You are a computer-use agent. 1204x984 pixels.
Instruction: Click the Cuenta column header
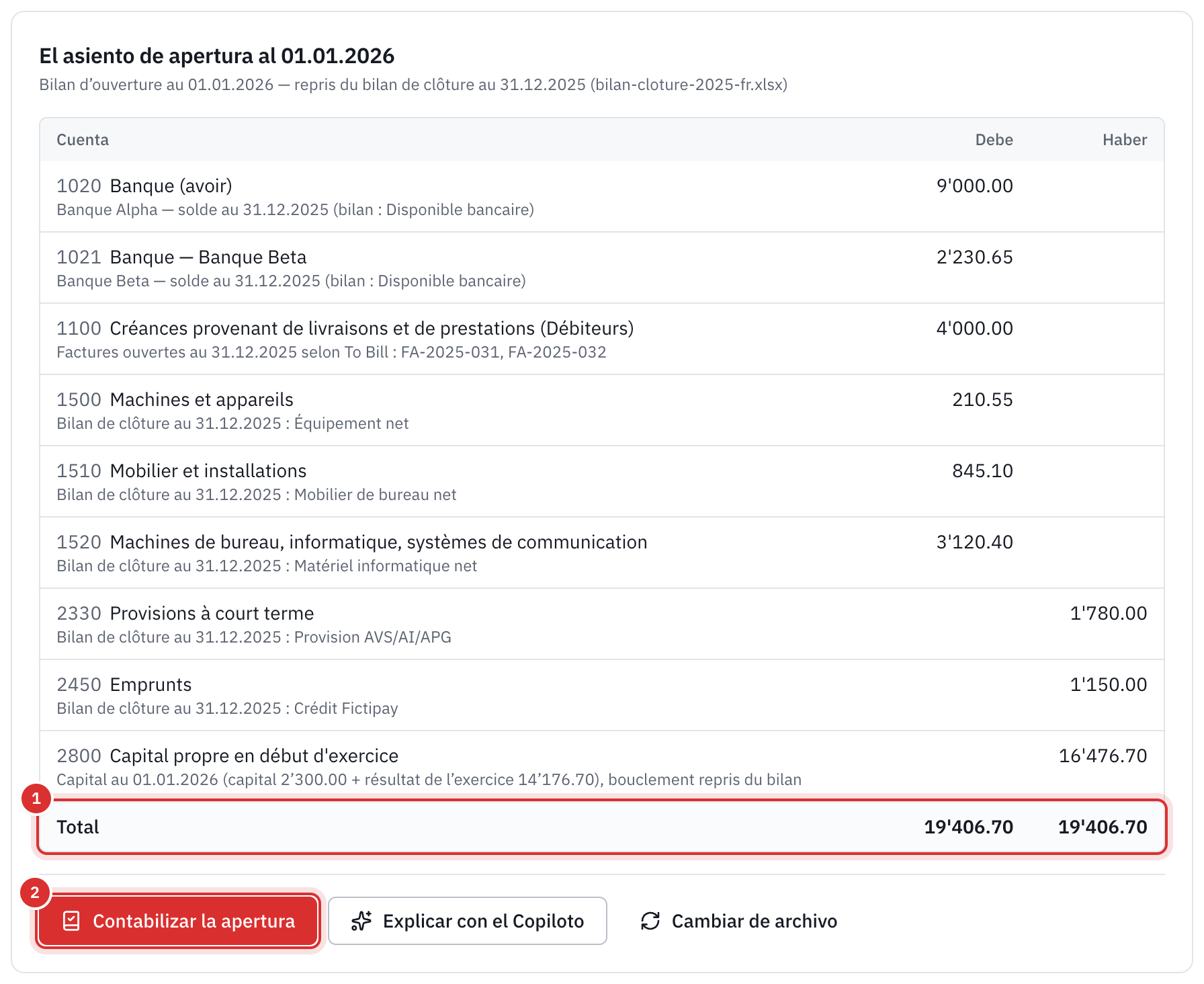click(x=83, y=140)
